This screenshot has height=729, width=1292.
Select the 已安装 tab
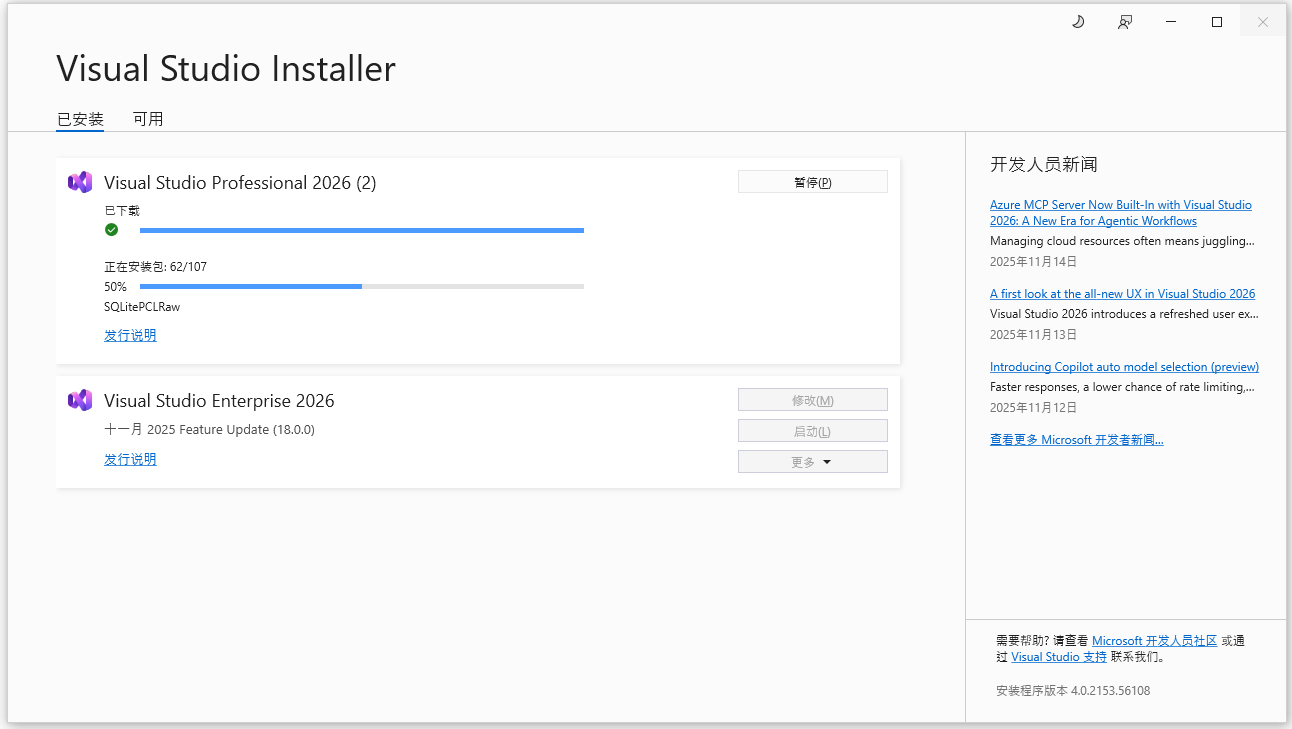pyautogui.click(x=80, y=119)
